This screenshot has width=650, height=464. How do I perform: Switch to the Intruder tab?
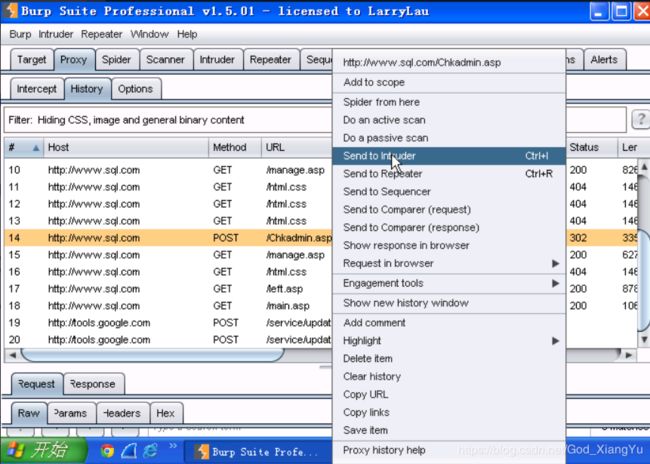point(217,60)
